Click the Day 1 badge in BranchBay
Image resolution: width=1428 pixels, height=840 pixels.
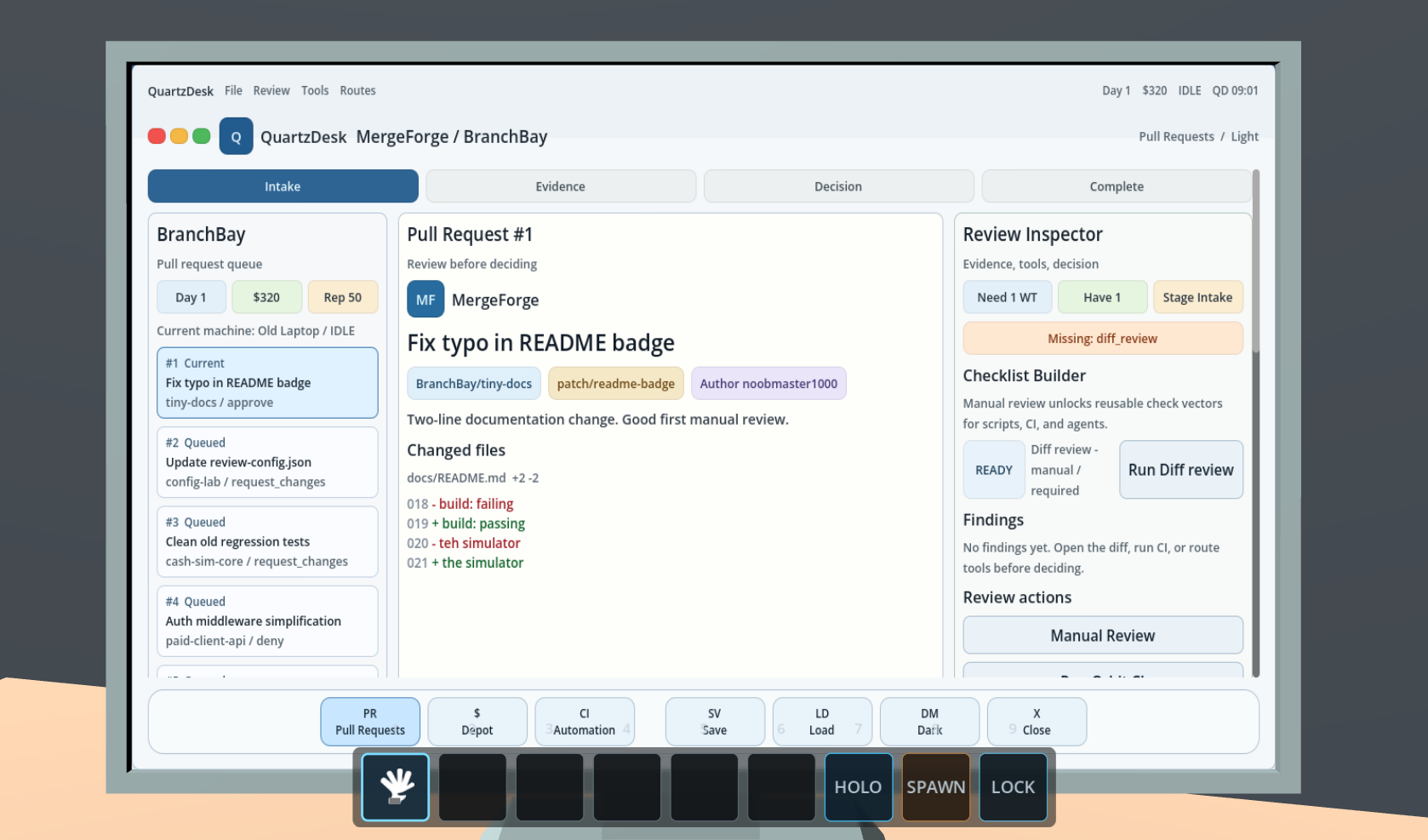[191, 297]
